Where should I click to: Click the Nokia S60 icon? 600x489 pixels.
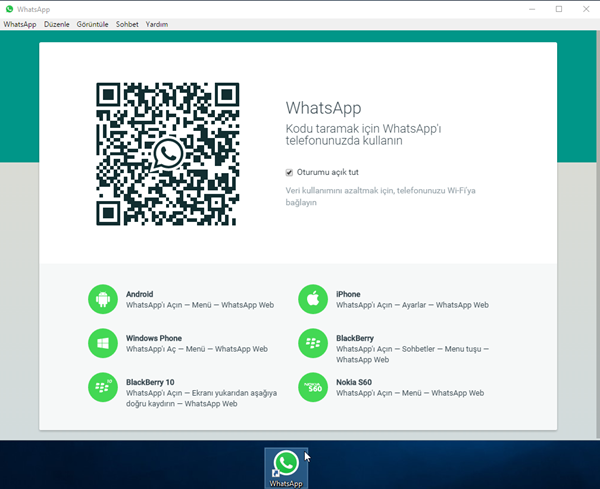coord(313,387)
